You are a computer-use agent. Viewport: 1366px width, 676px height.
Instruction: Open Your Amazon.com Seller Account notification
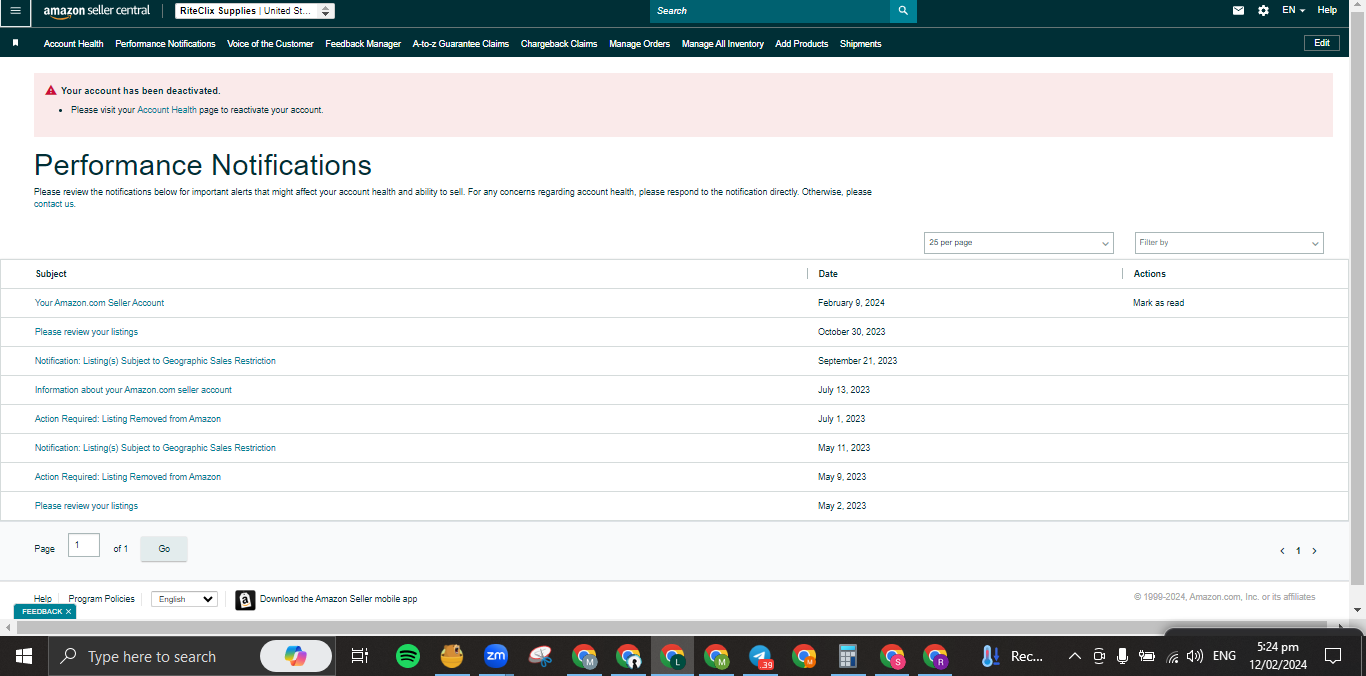tap(100, 303)
